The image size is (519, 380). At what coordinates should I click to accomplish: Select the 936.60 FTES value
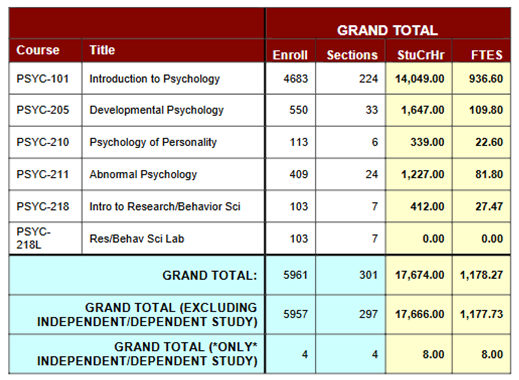486,79
